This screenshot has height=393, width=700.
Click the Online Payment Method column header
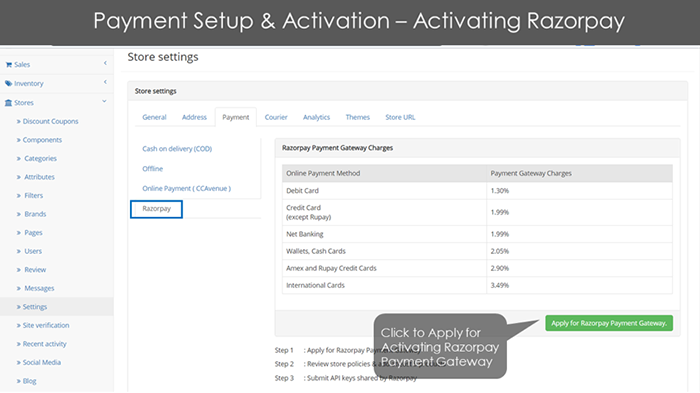pos(323,173)
